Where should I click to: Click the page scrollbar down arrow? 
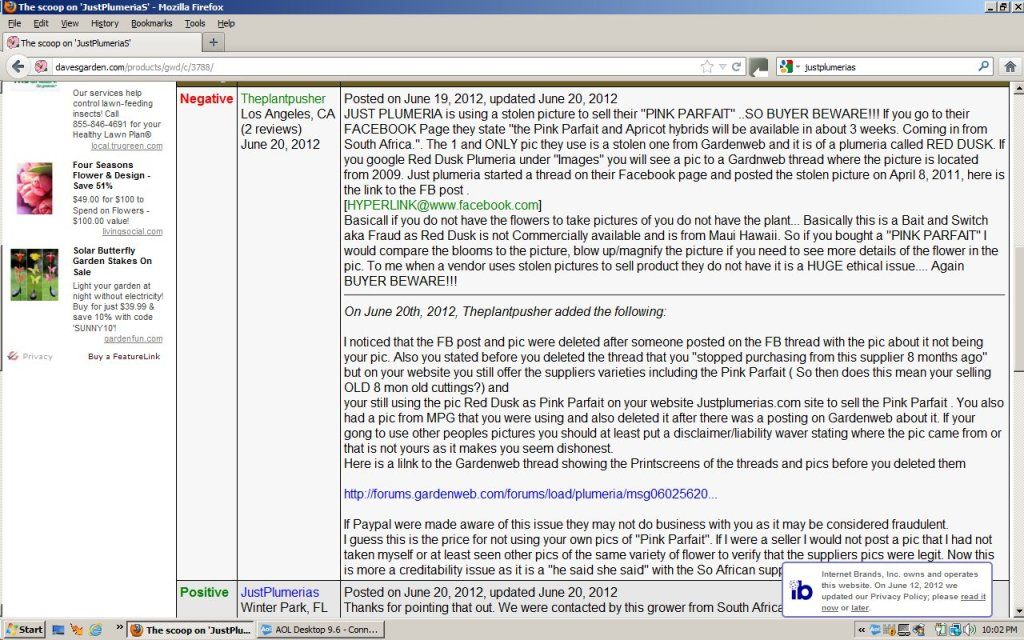click(x=1017, y=612)
